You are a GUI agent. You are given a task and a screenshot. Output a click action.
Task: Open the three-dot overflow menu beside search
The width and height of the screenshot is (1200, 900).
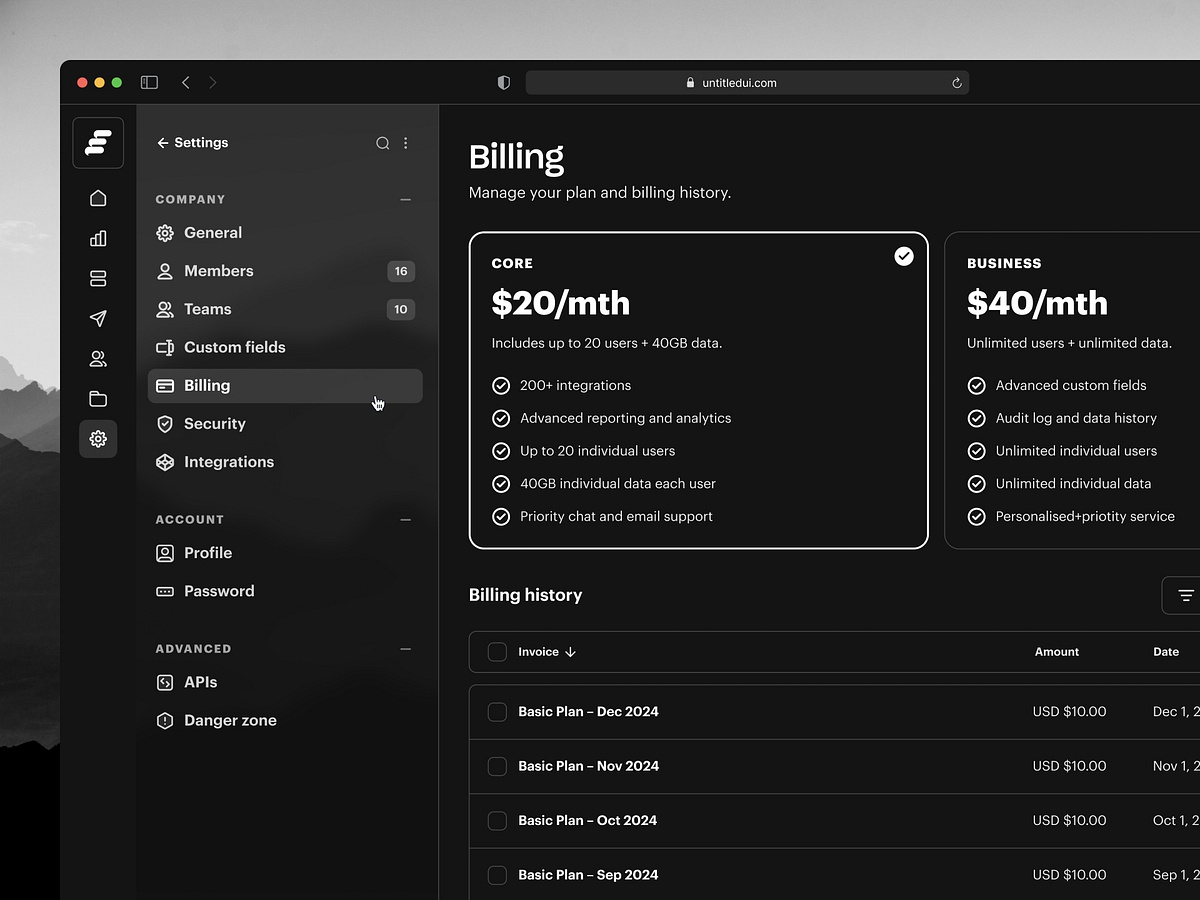tap(406, 143)
